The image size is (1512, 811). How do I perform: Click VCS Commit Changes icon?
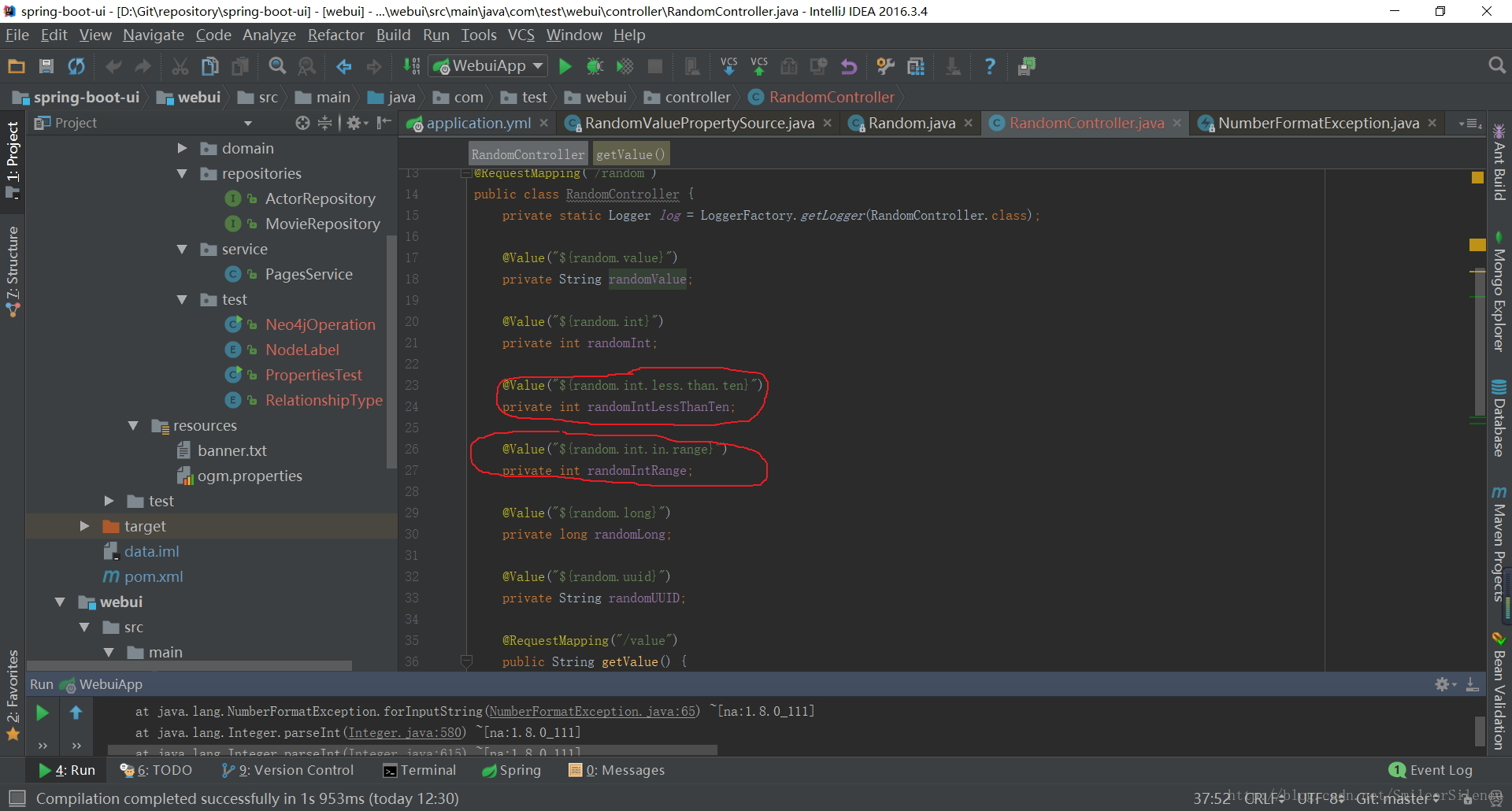tap(759, 66)
